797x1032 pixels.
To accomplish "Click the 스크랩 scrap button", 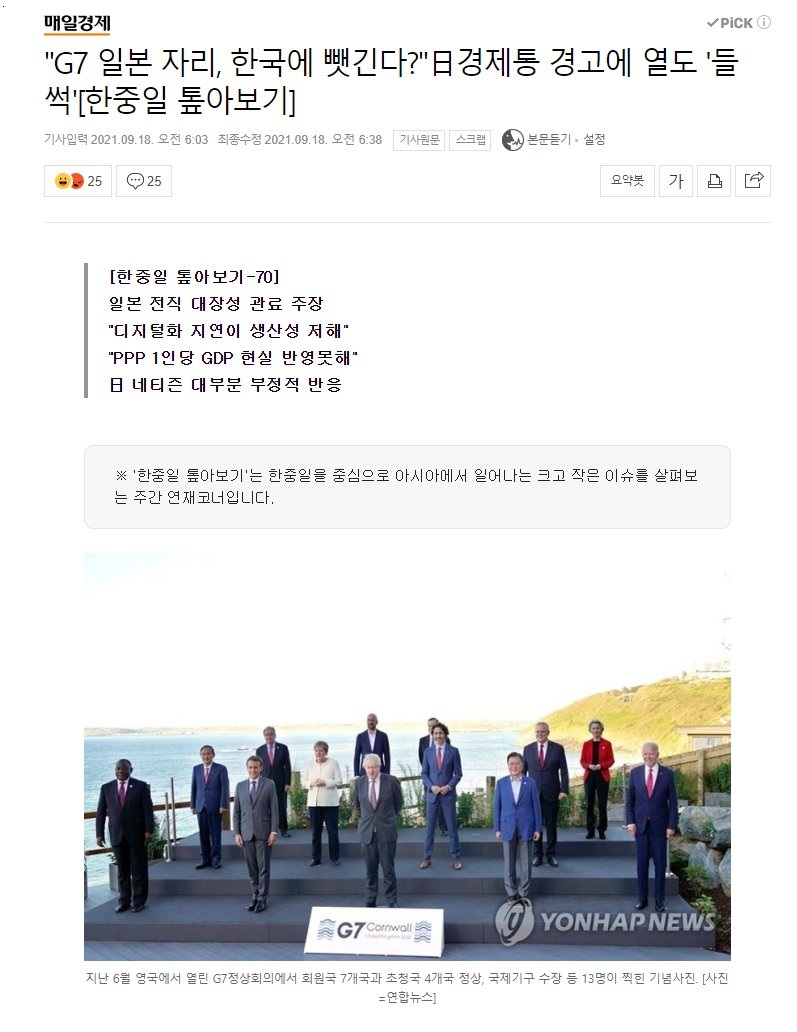I will (470, 140).
